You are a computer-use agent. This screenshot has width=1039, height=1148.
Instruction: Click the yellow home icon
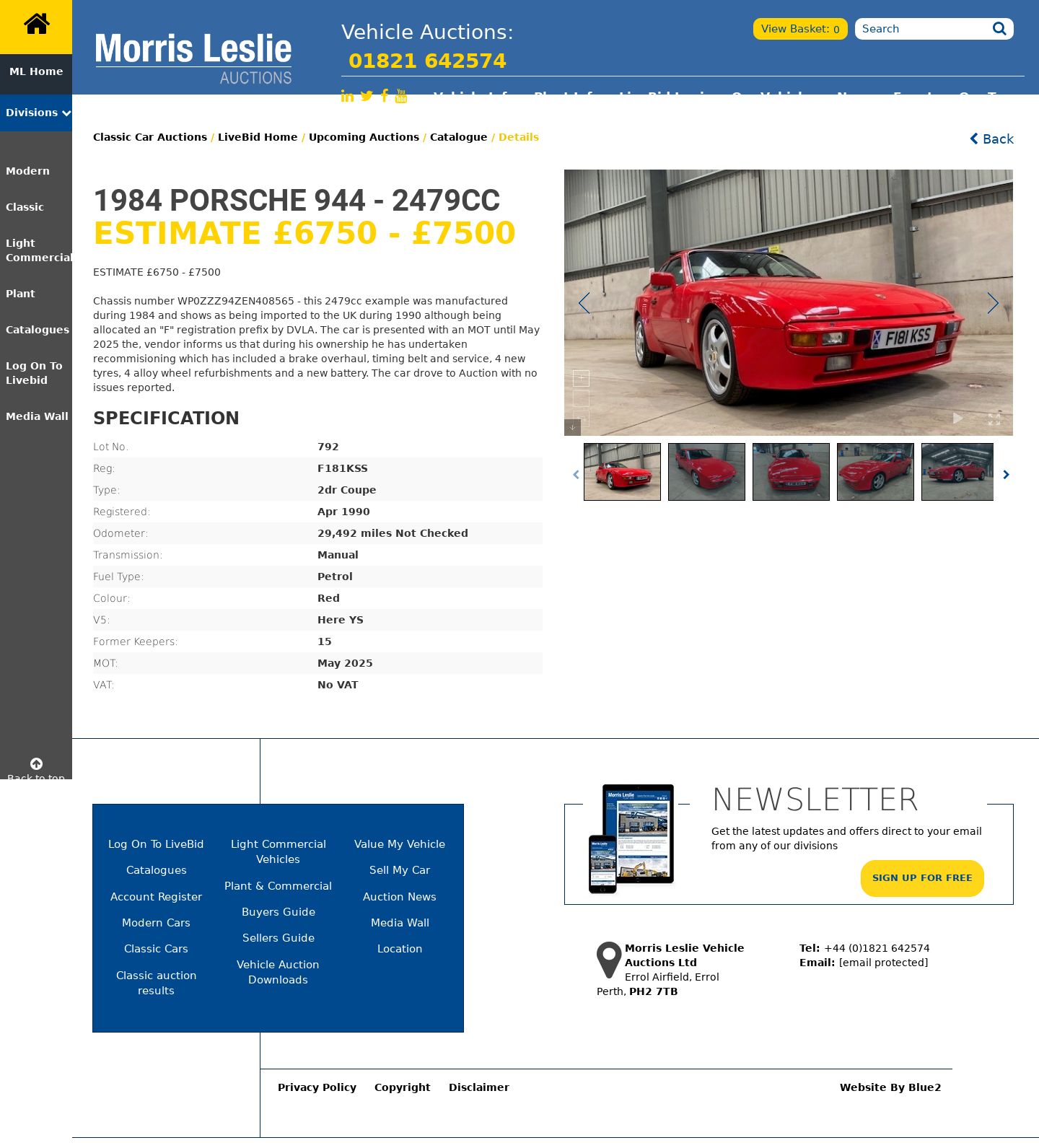36,25
